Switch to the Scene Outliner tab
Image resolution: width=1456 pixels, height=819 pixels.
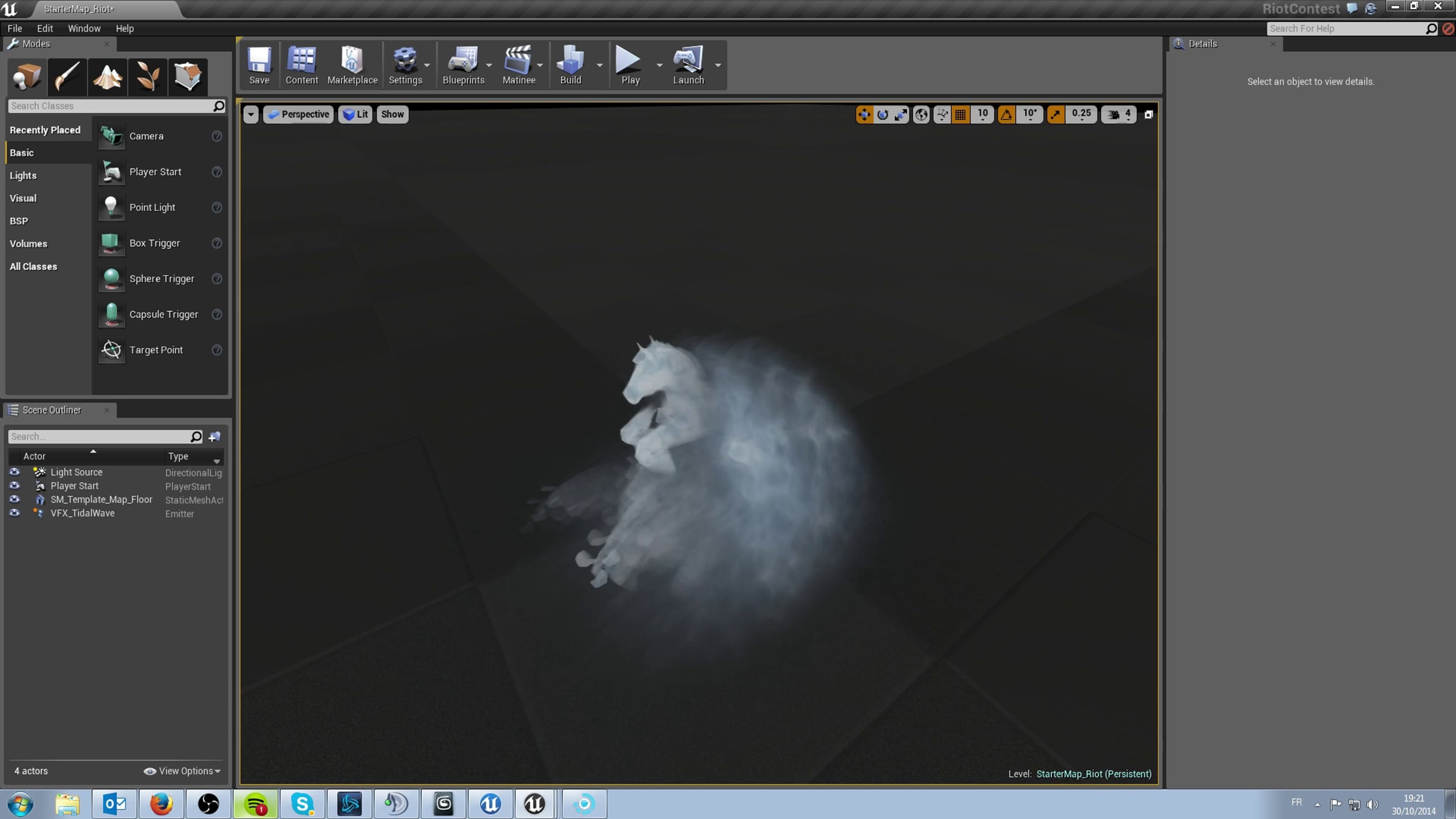[59, 410]
